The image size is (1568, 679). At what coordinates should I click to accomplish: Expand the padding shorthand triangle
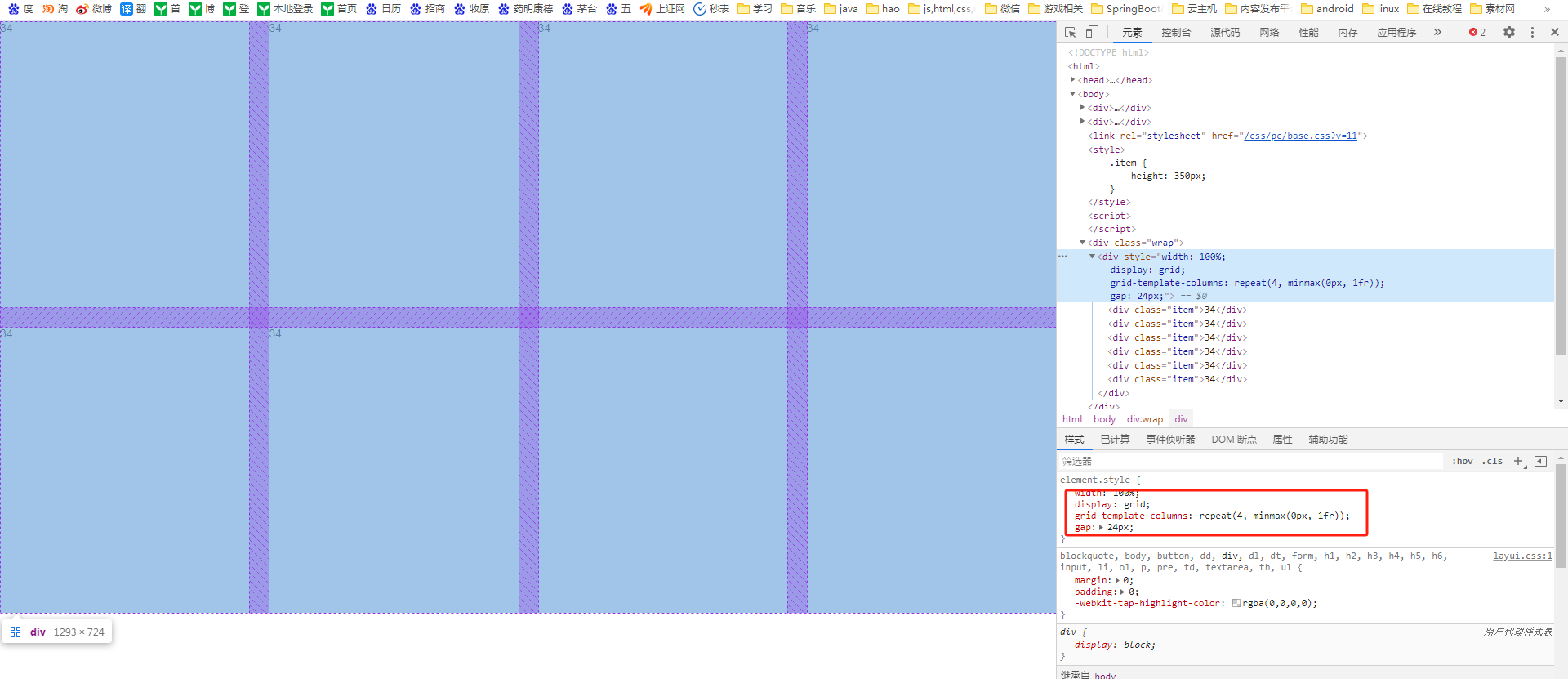(1122, 592)
